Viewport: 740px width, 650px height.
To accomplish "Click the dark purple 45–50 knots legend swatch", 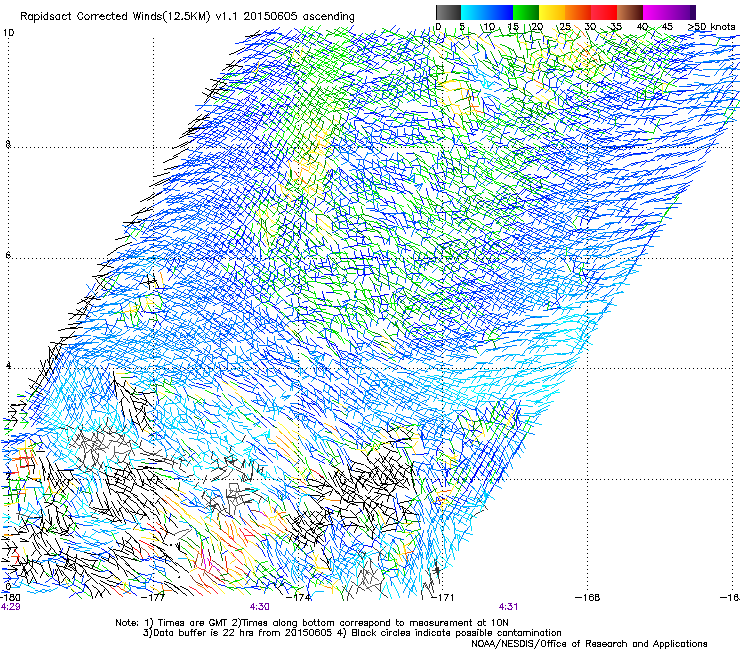I will pyautogui.click(x=682, y=12).
